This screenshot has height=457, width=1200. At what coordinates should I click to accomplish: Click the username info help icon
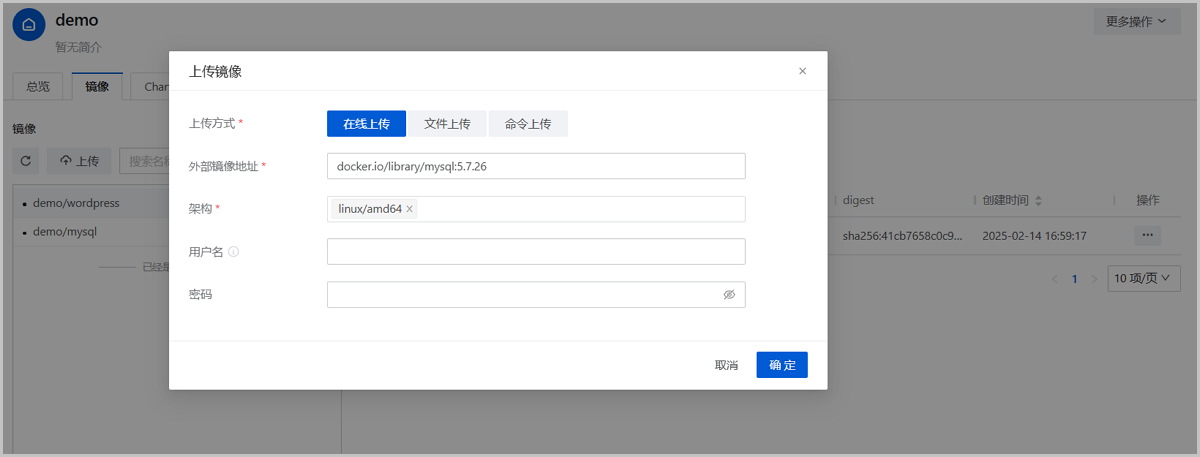tap(234, 252)
